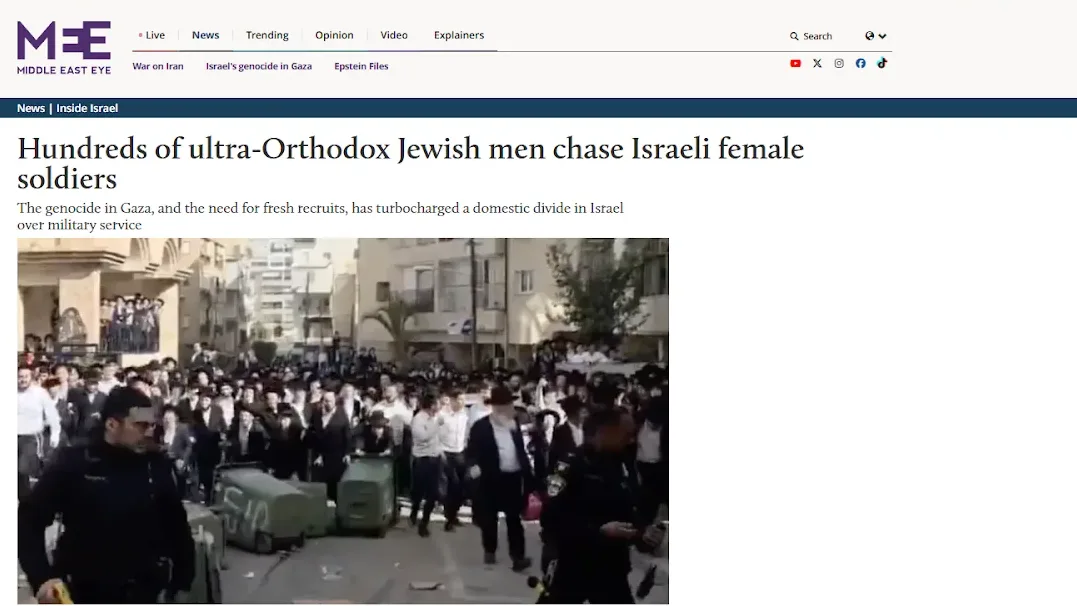Open the Opinion section
This screenshot has width=1077, height=606.
pyautogui.click(x=335, y=35)
